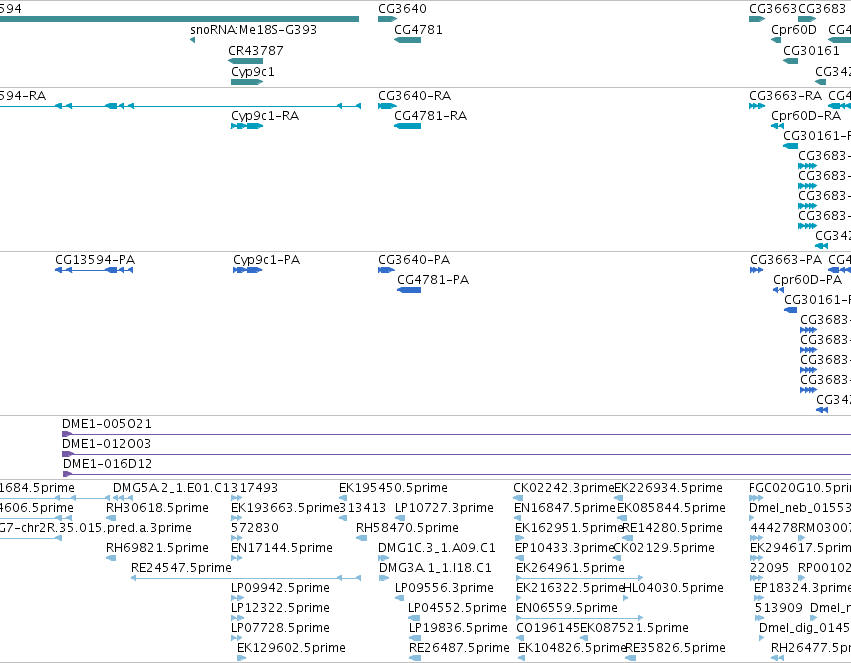Click EST 513909 label
This screenshot has height=663, width=851.
779,608
